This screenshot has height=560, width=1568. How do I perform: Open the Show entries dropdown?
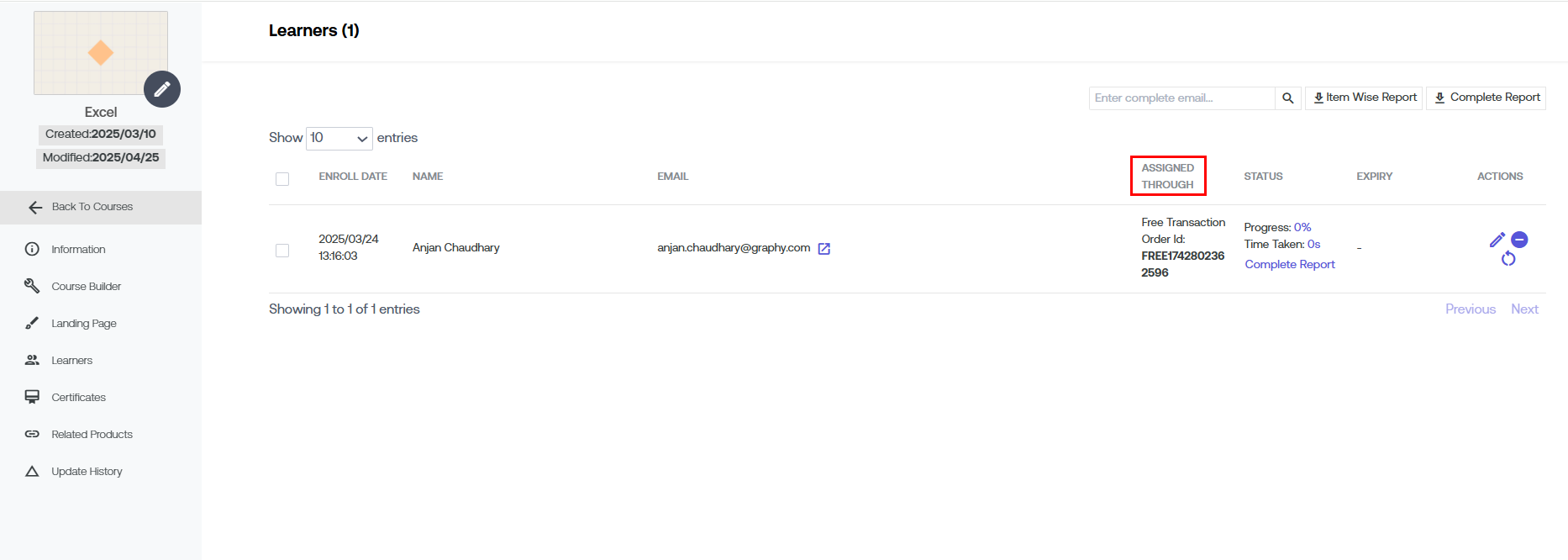coord(339,138)
